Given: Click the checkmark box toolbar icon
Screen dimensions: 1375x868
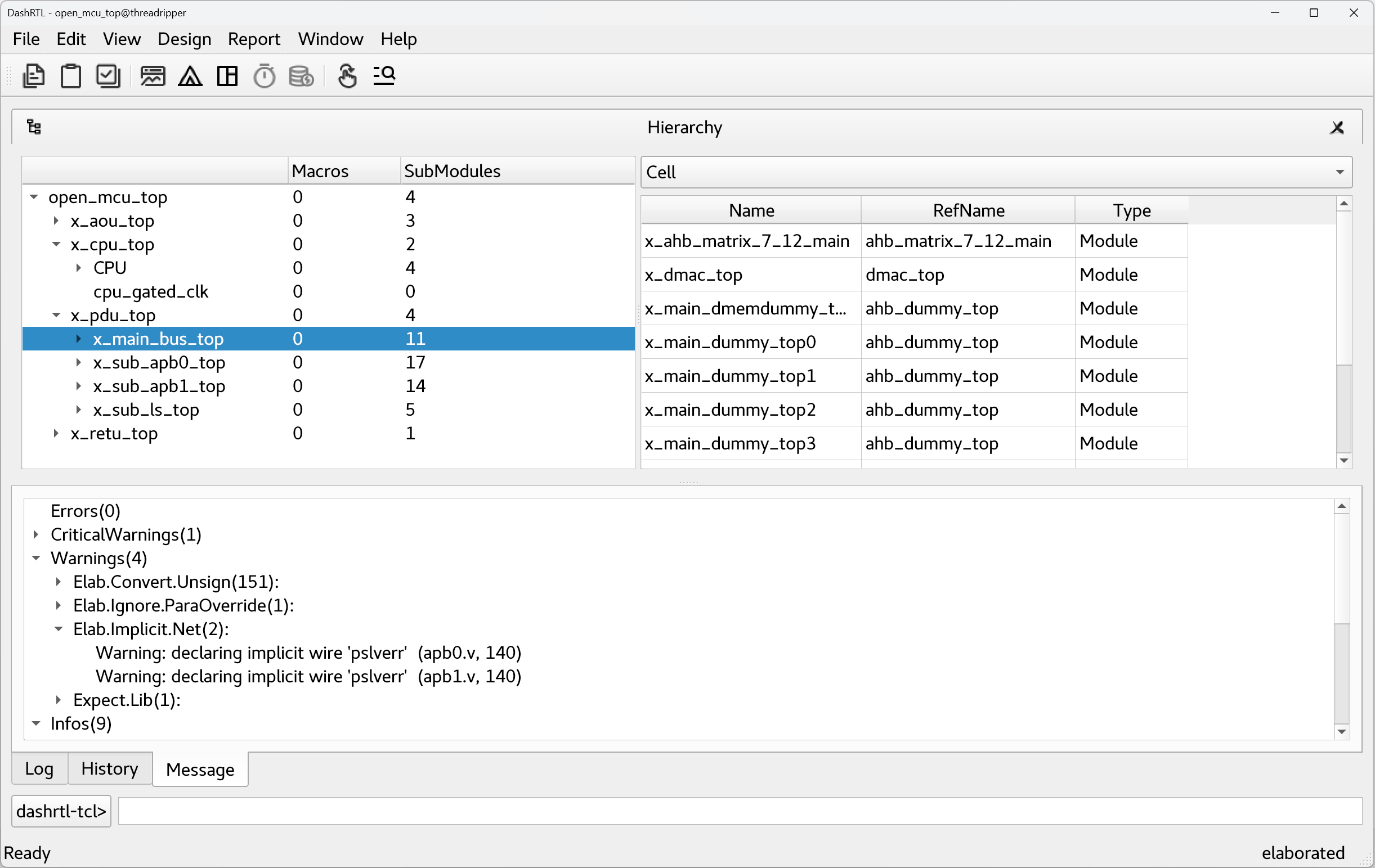Looking at the screenshot, I should (x=108, y=76).
